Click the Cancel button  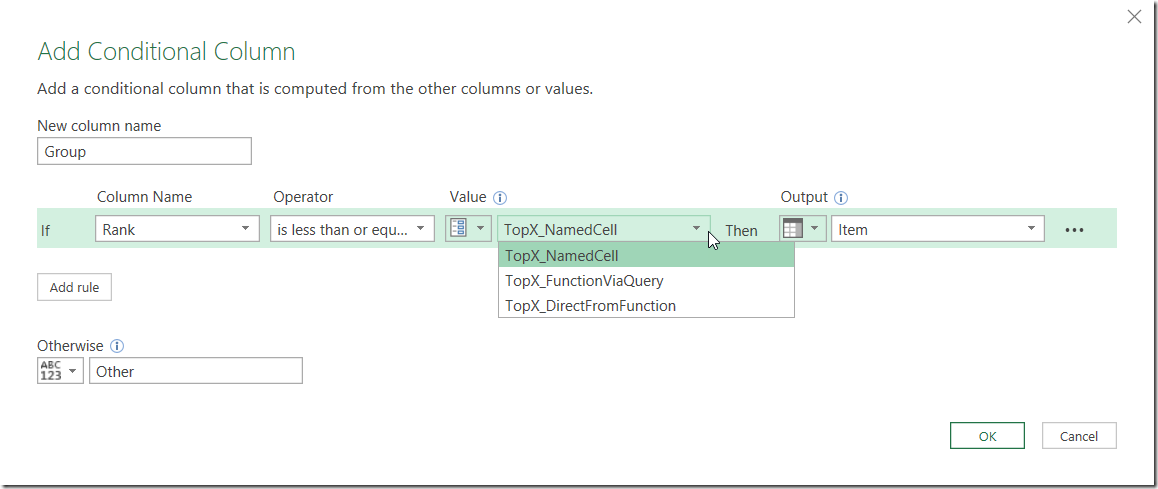pyautogui.click(x=1079, y=436)
